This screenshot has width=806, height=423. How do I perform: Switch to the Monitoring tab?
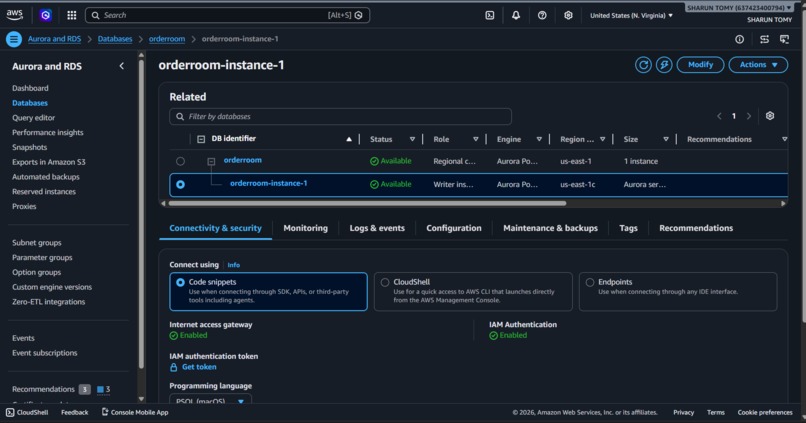(x=305, y=228)
